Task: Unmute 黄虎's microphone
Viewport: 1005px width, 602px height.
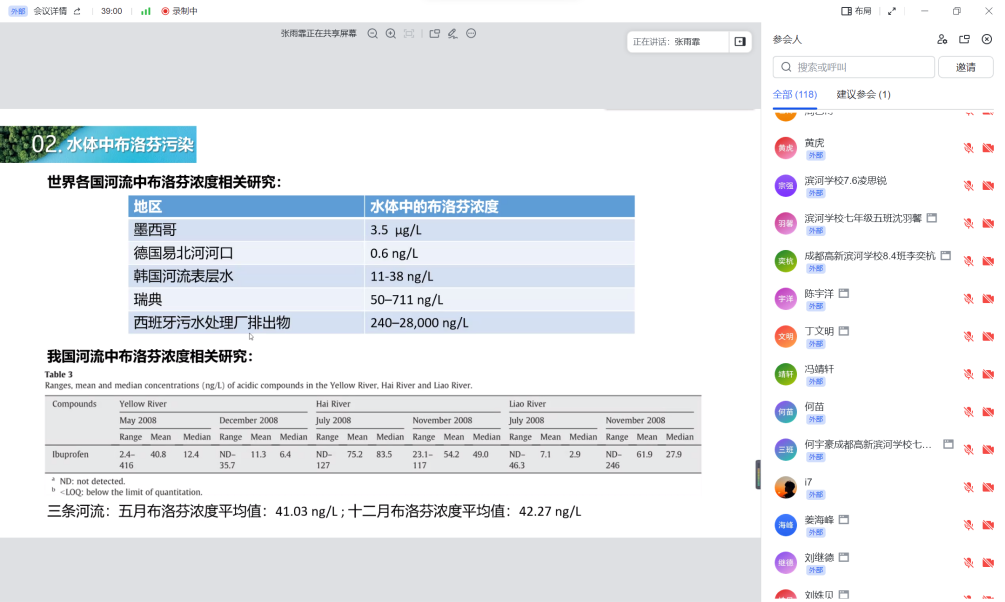Action: (967, 147)
